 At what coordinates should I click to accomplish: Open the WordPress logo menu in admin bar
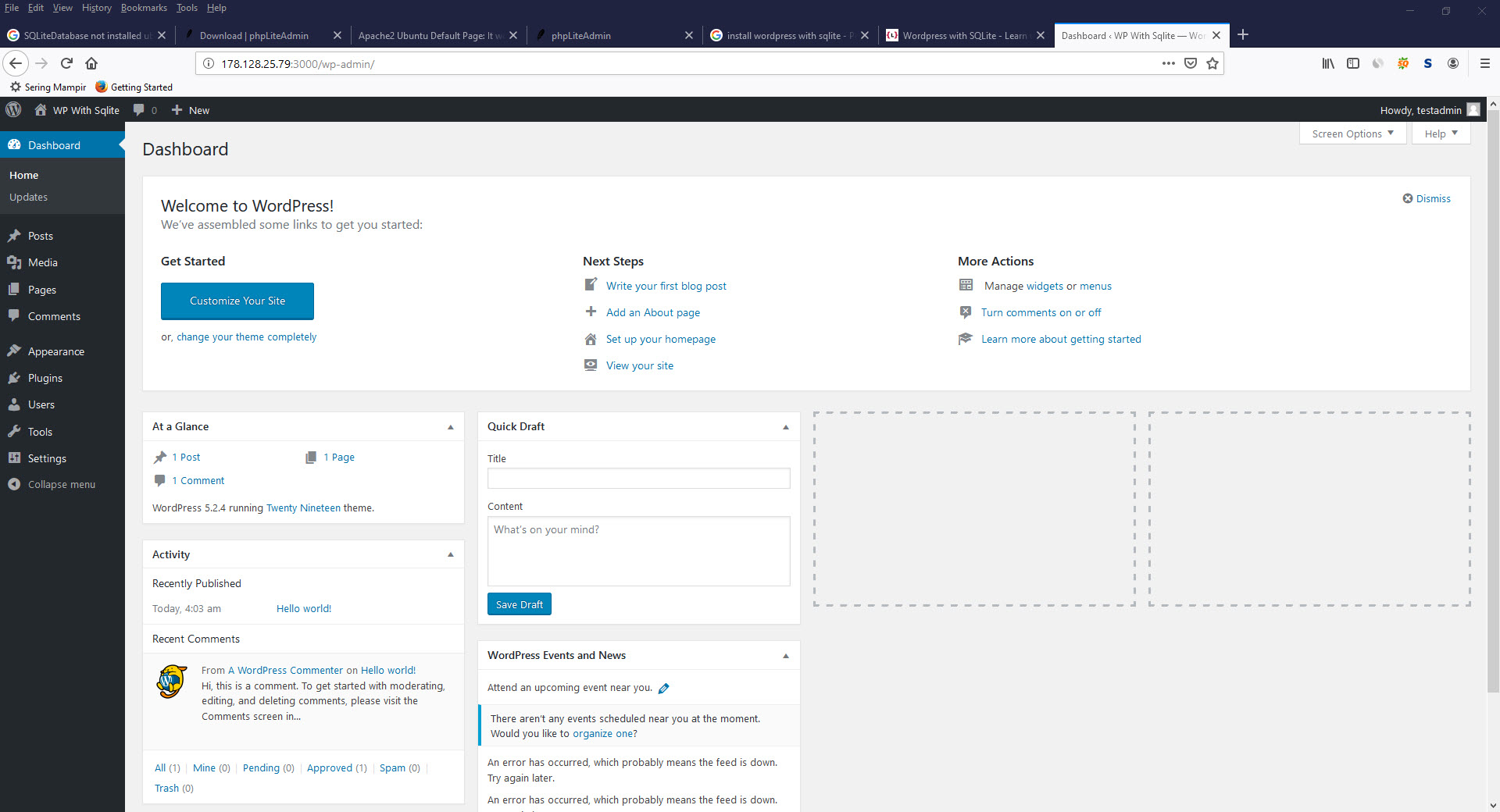pos(12,109)
